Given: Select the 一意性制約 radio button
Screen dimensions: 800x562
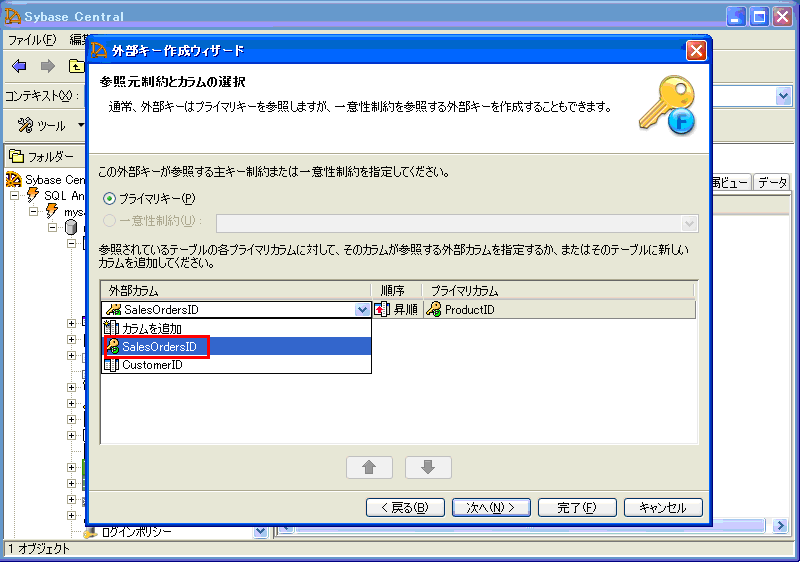Looking at the screenshot, I should (110, 221).
